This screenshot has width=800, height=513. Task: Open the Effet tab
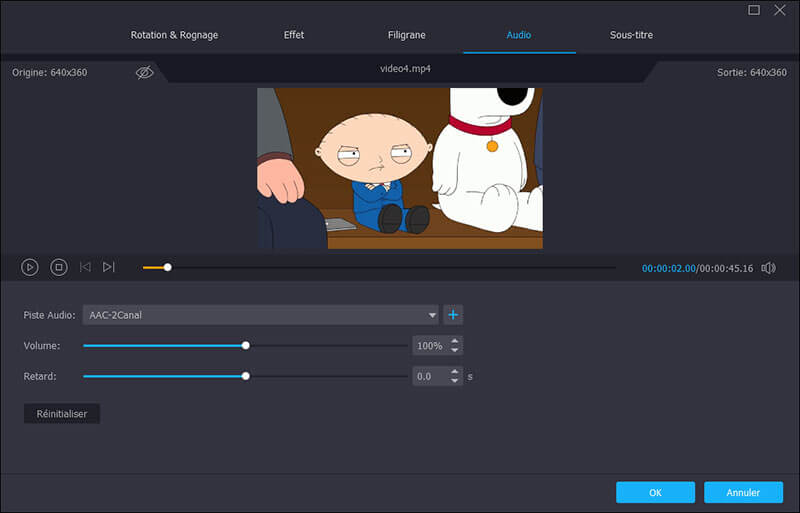tap(292, 35)
